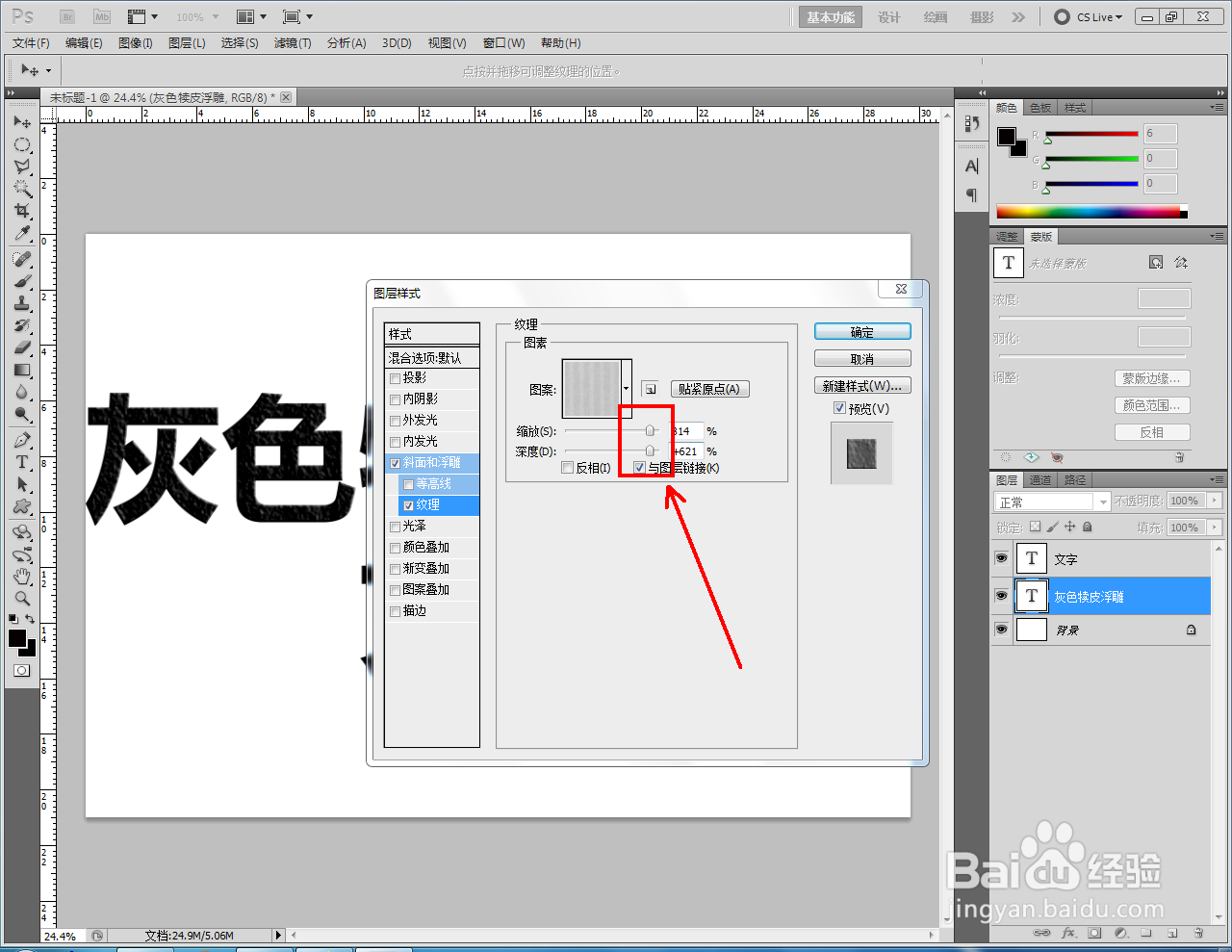Enable the 投影 drop shadow checkbox
Viewport: 1232px width, 952px height.
395,378
